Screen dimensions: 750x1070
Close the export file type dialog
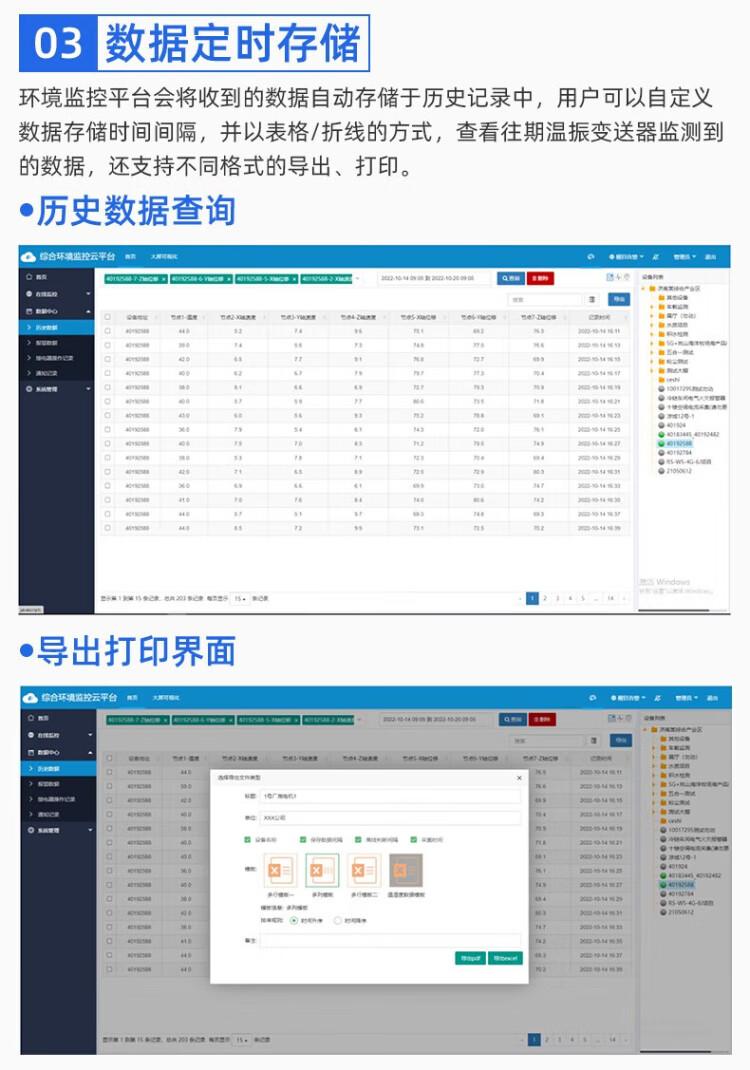tap(519, 778)
